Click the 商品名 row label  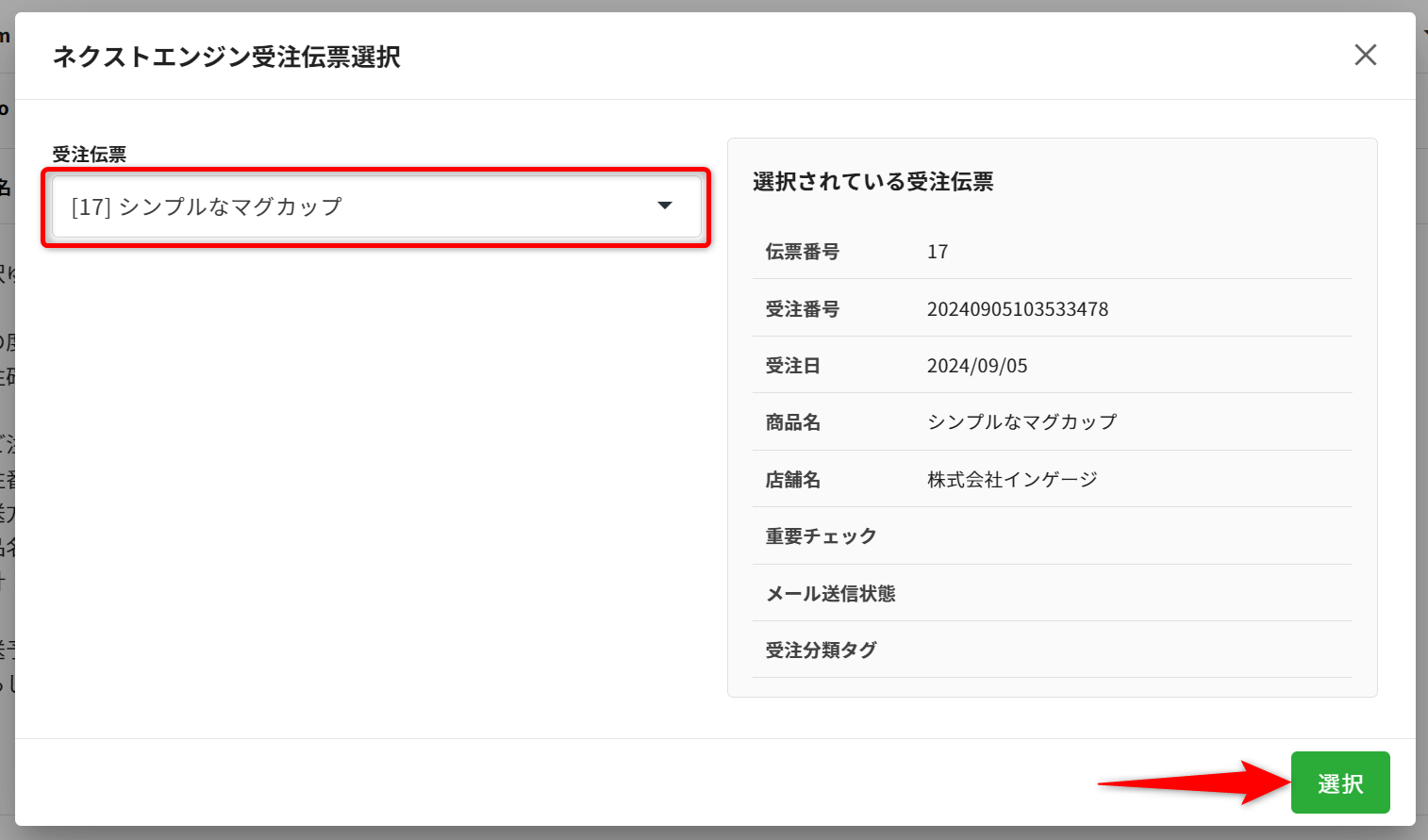pos(792,422)
